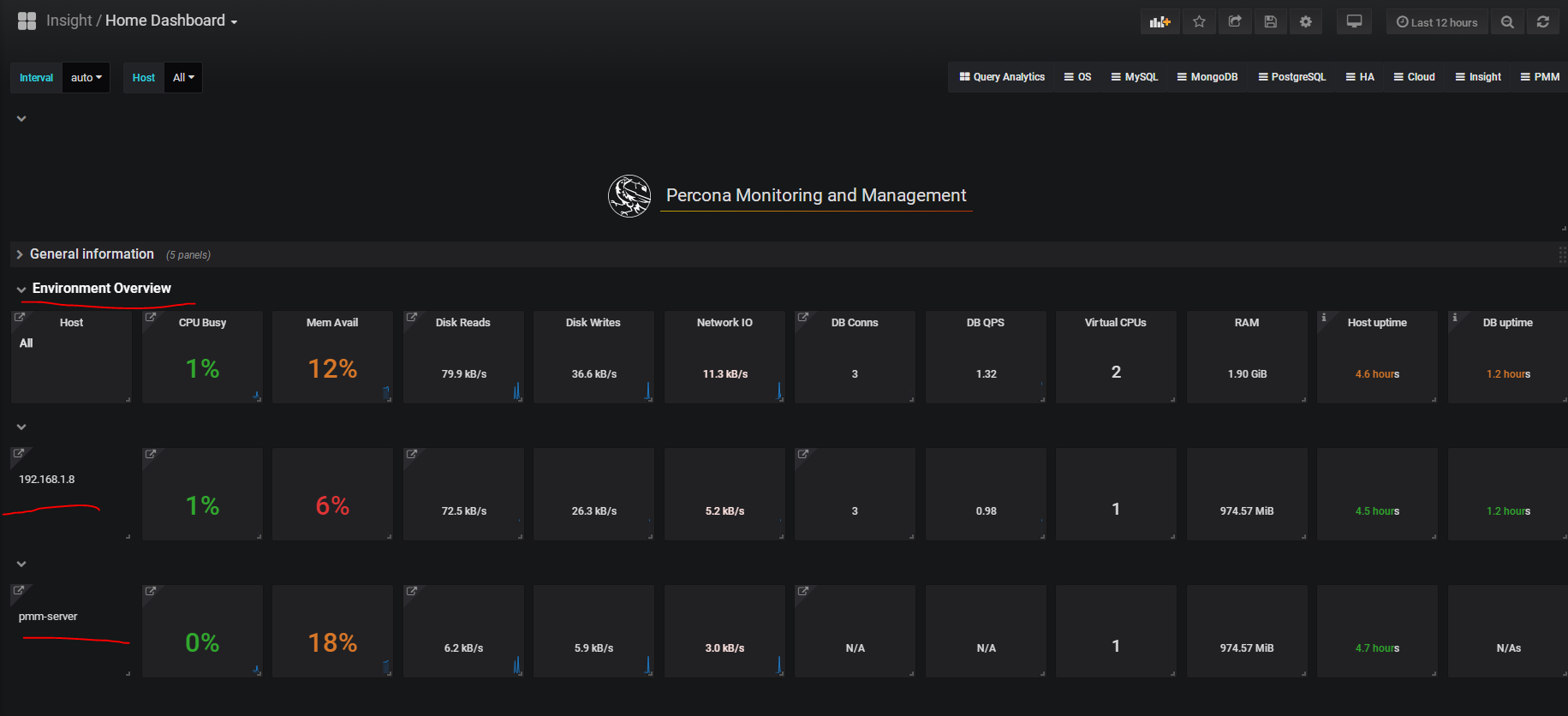Screen dimensions: 1568x716
Task: Show info icon on Host uptime panel
Action: click(1324, 317)
